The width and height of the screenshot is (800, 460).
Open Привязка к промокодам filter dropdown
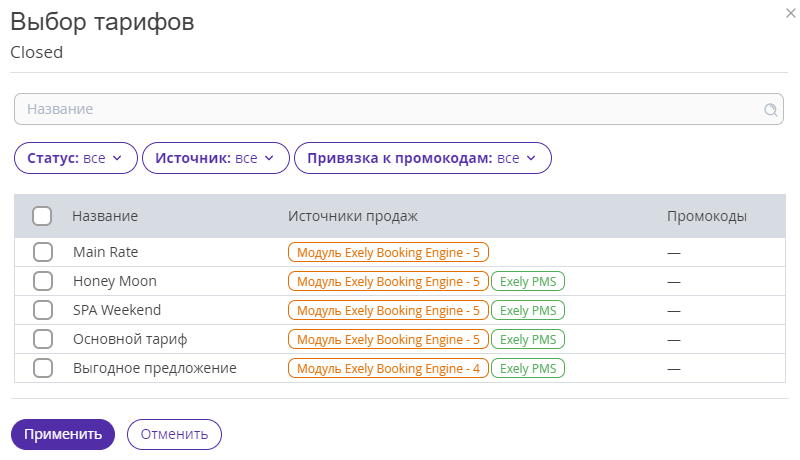pyautogui.click(x=423, y=158)
